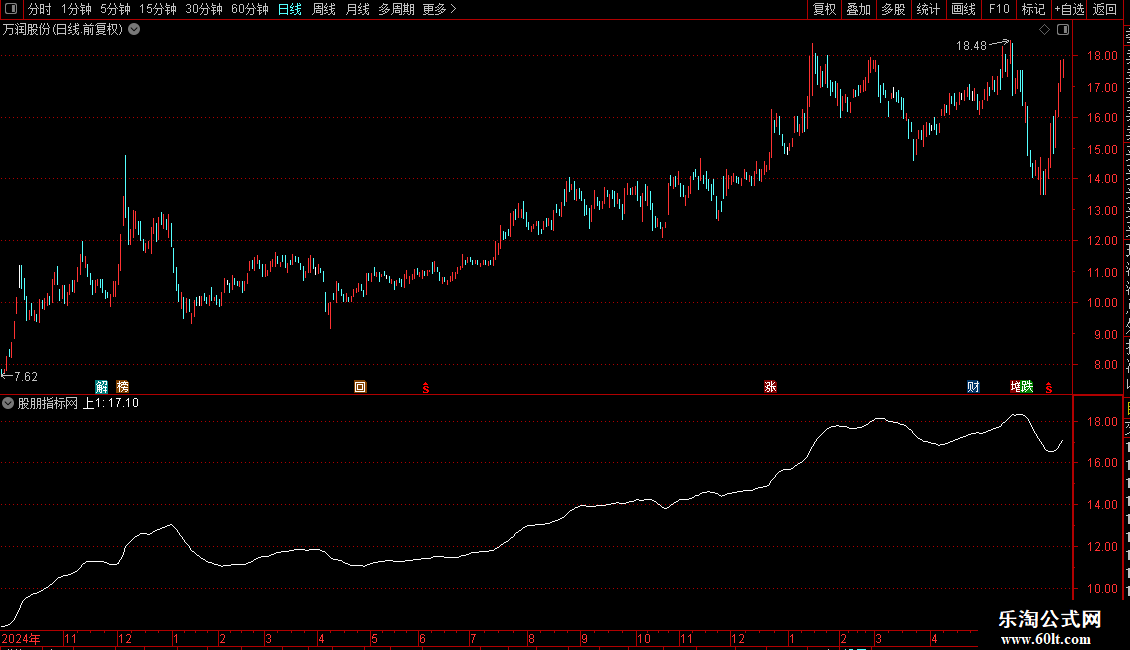Select the 月线 monthly chart tab
The image size is (1130, 650).
357,9
